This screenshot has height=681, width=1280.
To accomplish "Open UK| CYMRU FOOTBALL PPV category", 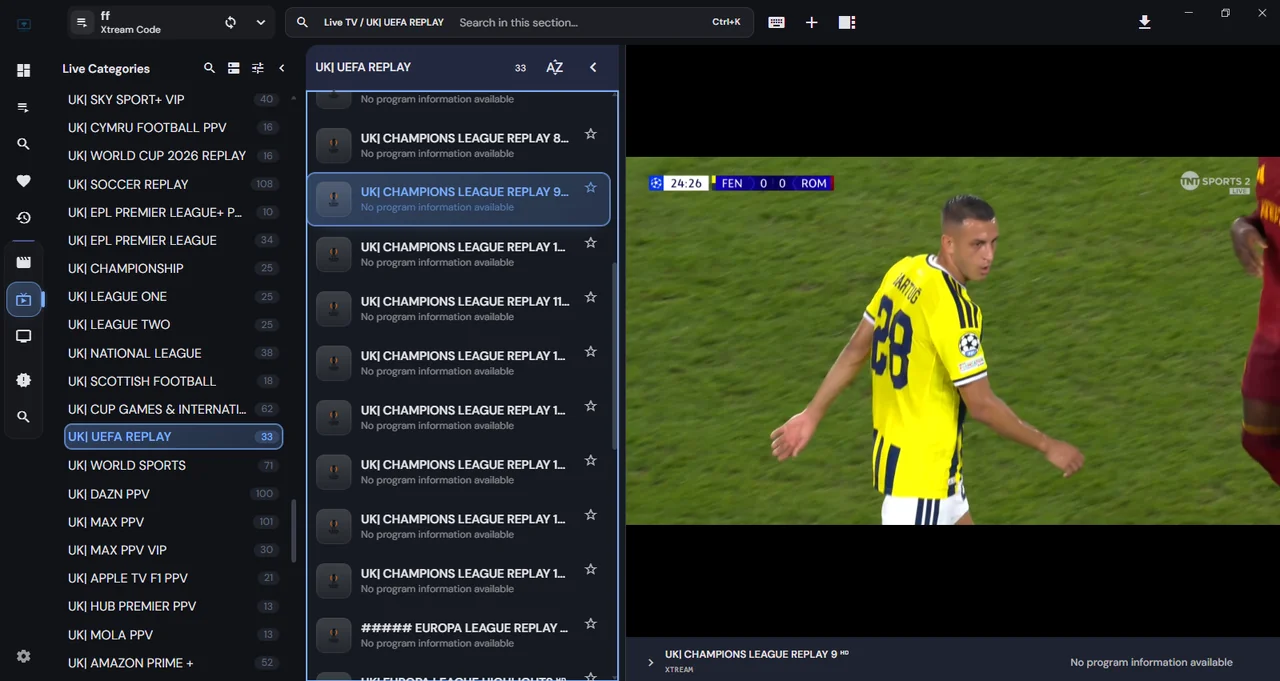I will (173, 127).
